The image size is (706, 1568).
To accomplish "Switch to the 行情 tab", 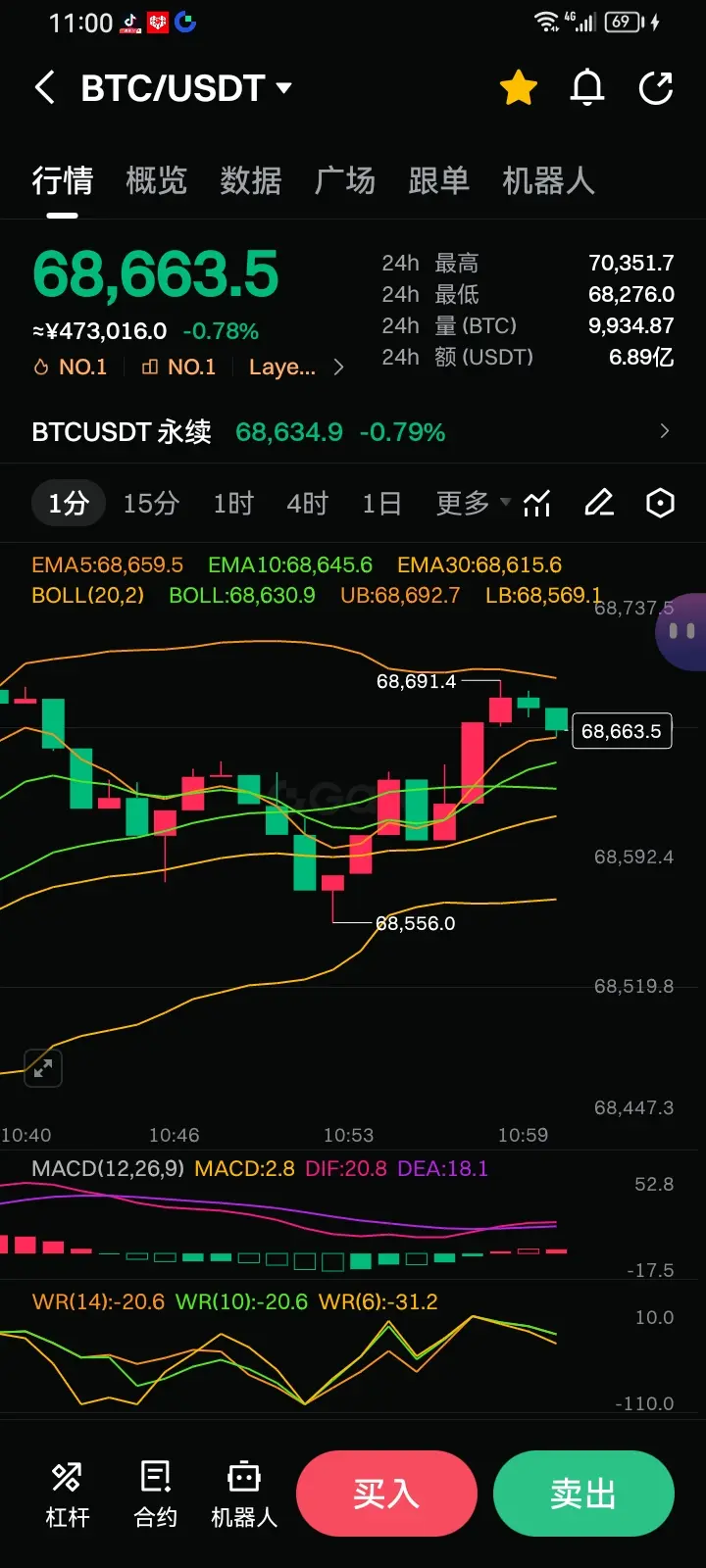I will pos(63,180).
